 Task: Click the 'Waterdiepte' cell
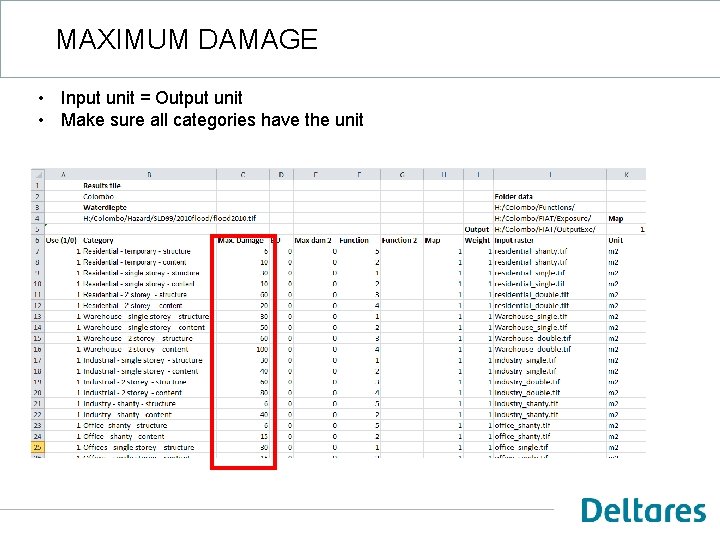105,208
